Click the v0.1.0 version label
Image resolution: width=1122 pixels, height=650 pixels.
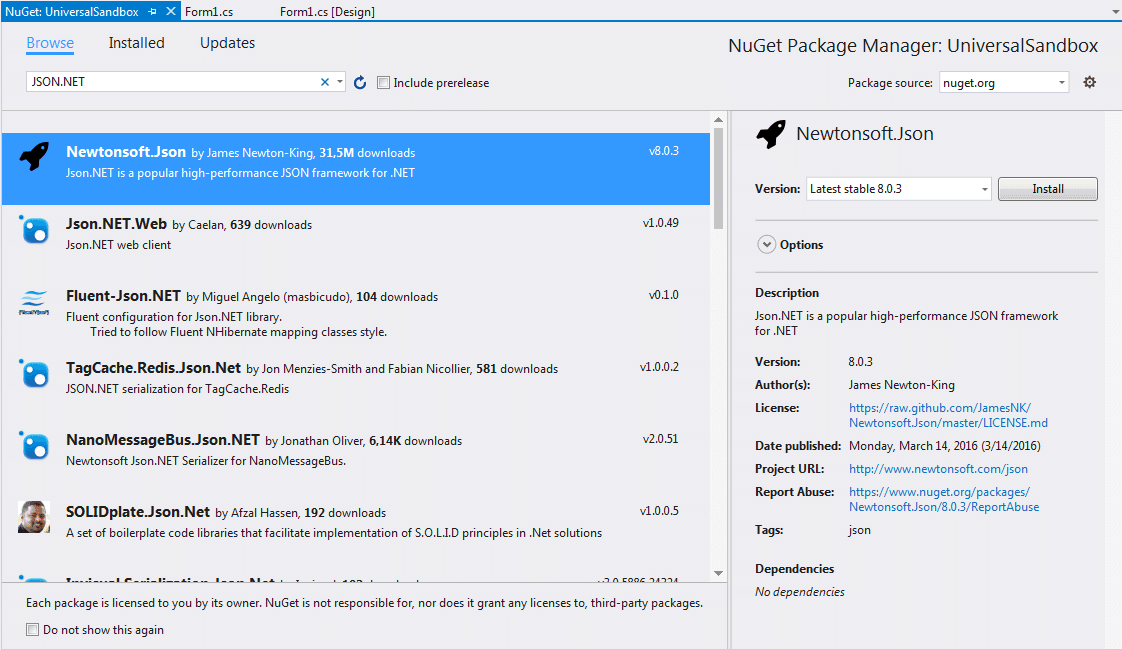pos(663,295)
